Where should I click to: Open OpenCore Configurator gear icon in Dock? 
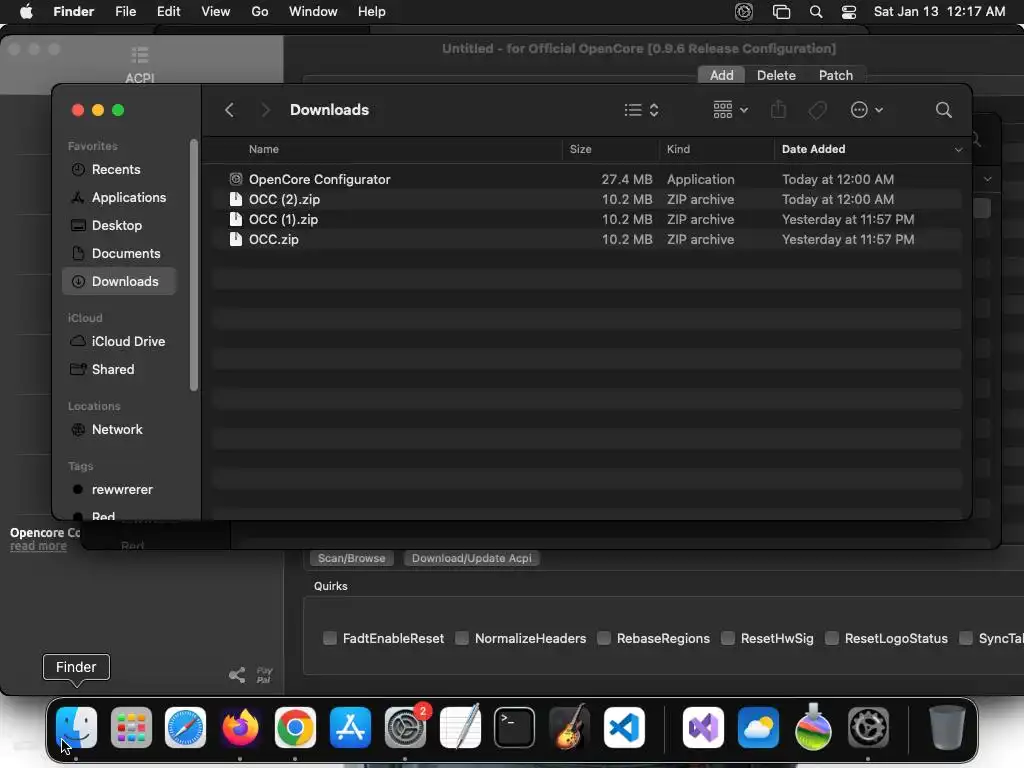(868, 727)
